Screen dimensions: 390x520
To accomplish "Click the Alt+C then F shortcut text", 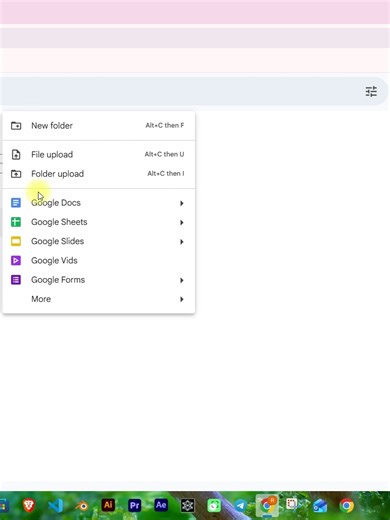I will click(165, 126).
